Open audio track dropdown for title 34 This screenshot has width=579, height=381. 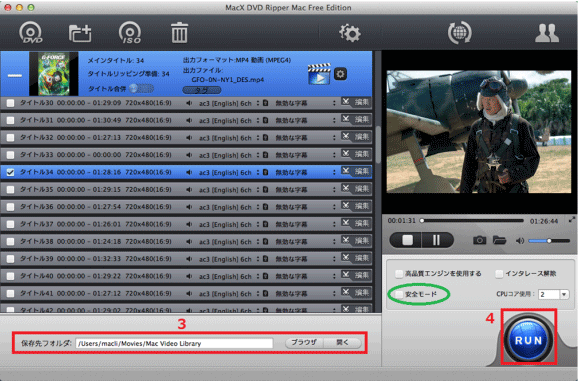[258, 172]
